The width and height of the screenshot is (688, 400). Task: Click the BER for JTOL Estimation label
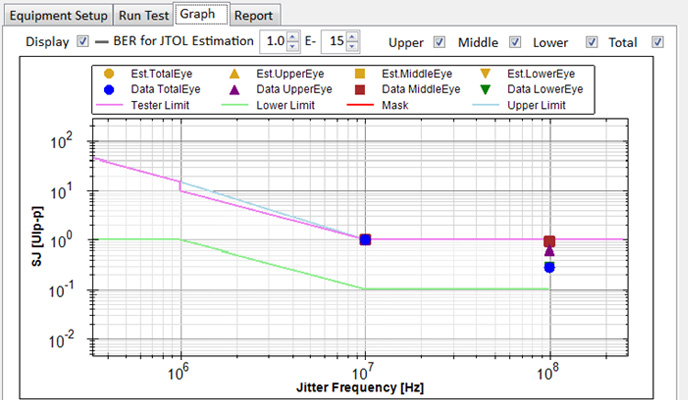pyautogui.click(x=183, y=41)
